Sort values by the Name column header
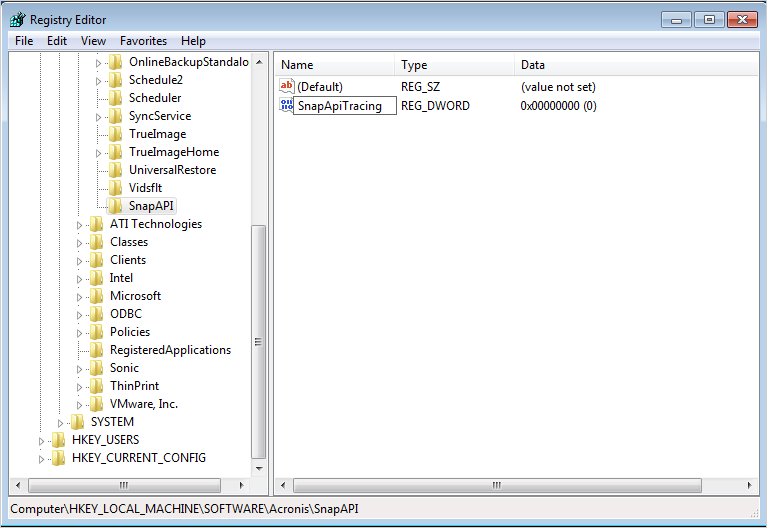767x528 pixels. (x=334, y=65)
